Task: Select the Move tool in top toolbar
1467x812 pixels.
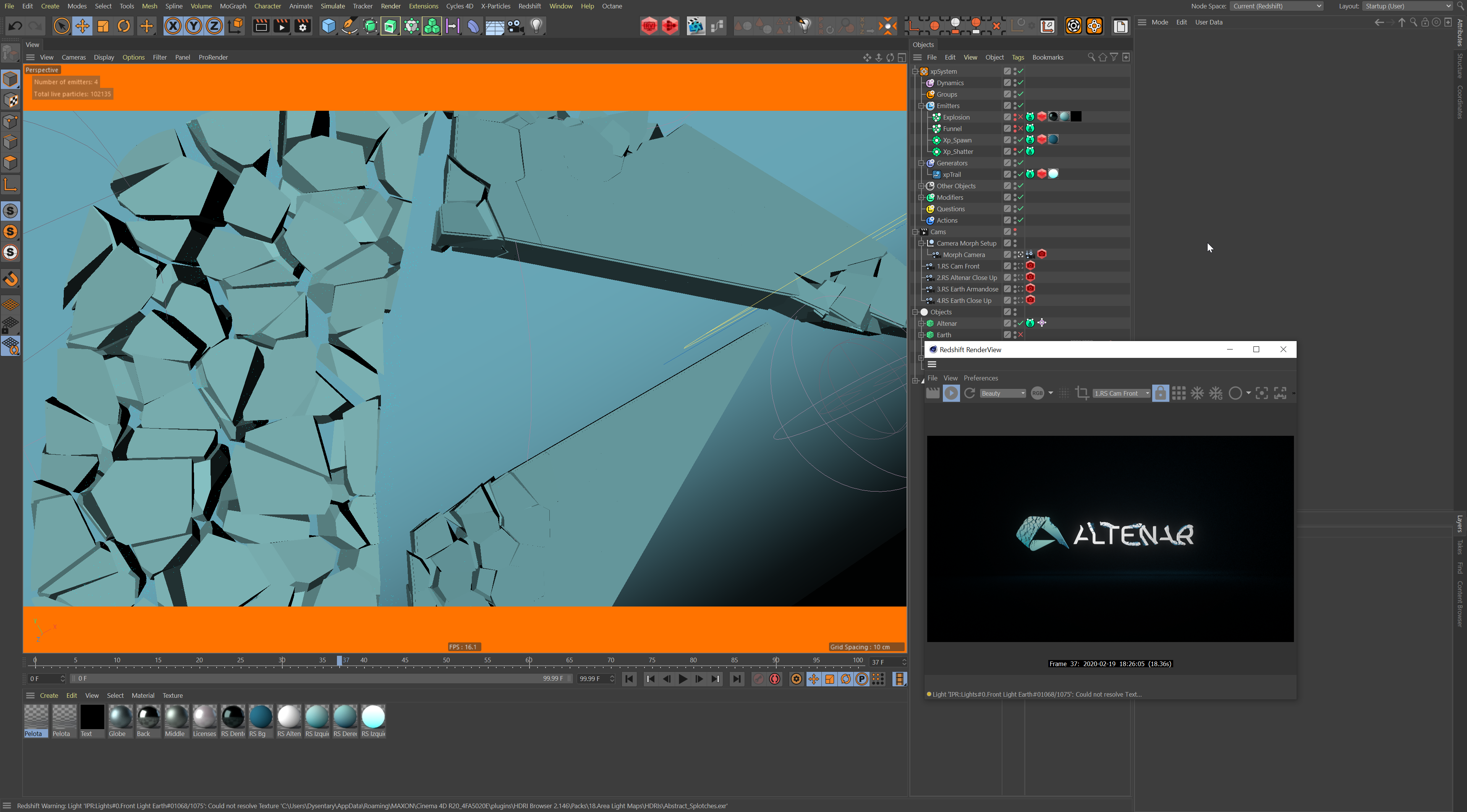Action: point(83,26)
